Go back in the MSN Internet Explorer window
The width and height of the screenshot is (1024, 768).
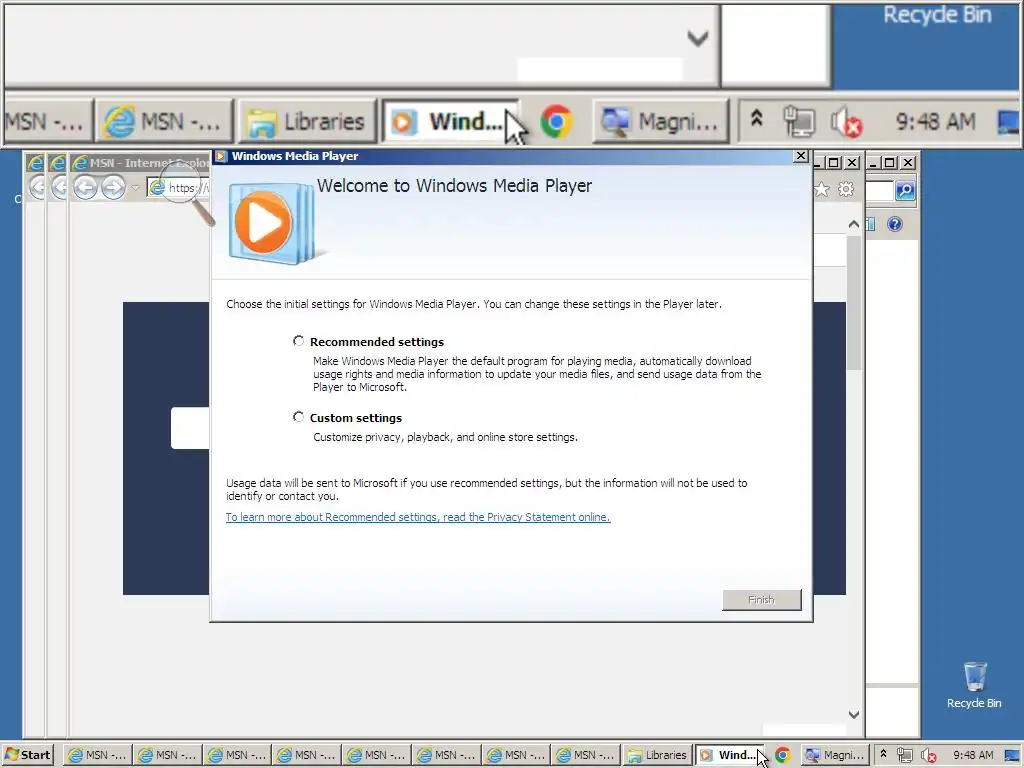(x=85, y=188)
